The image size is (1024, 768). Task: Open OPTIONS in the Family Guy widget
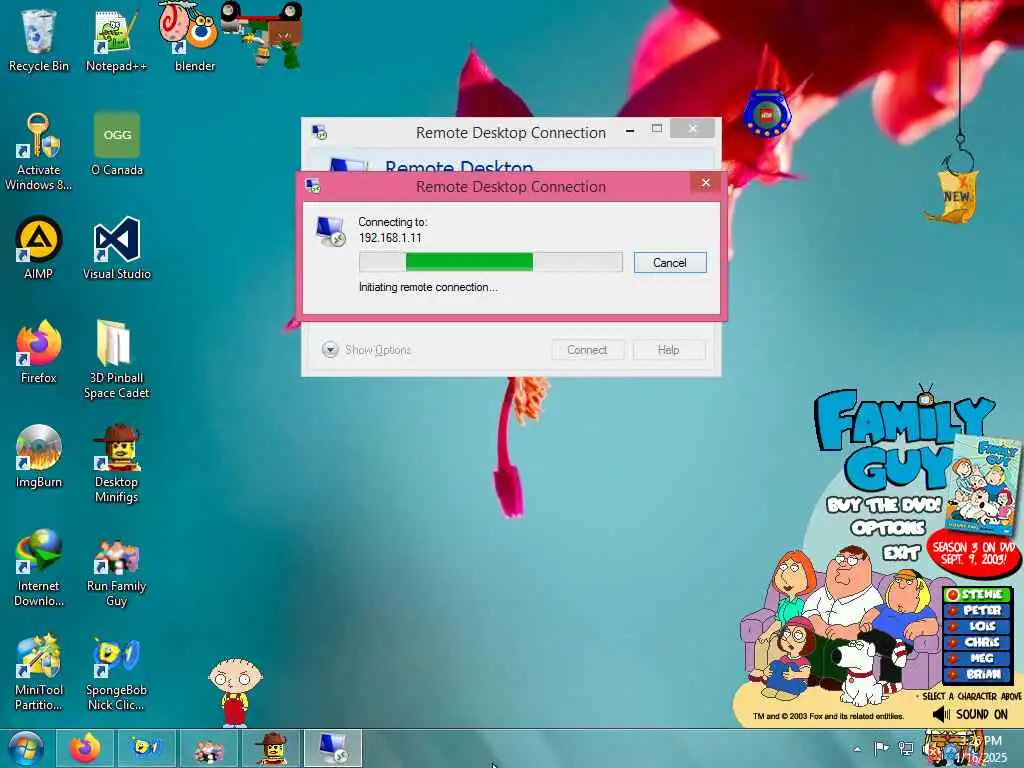point(888,528)
